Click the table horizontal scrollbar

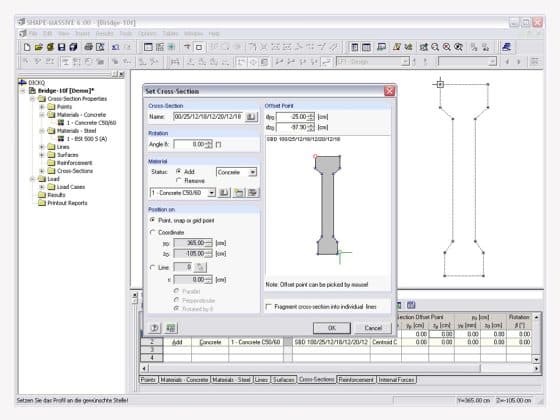click(x=314, y=368)
